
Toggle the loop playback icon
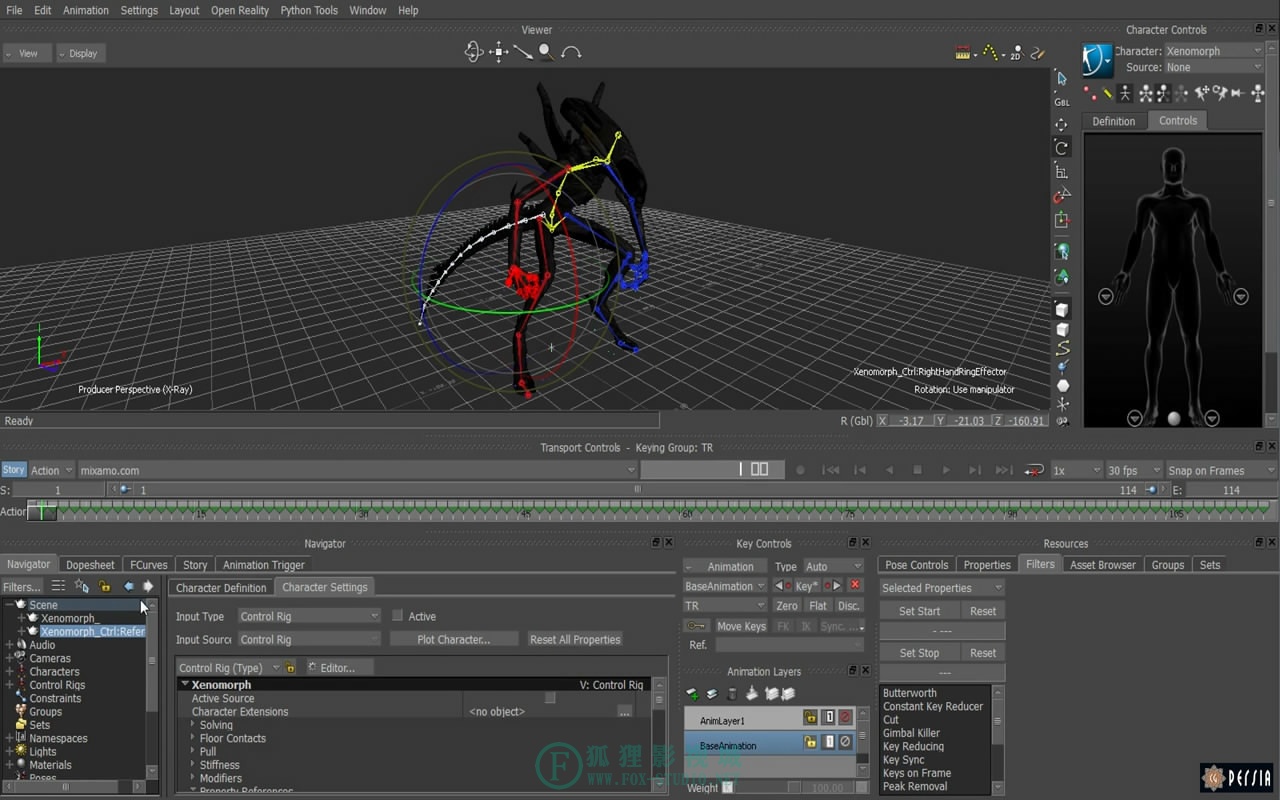pyautogui.click(x=1034, y=470)
